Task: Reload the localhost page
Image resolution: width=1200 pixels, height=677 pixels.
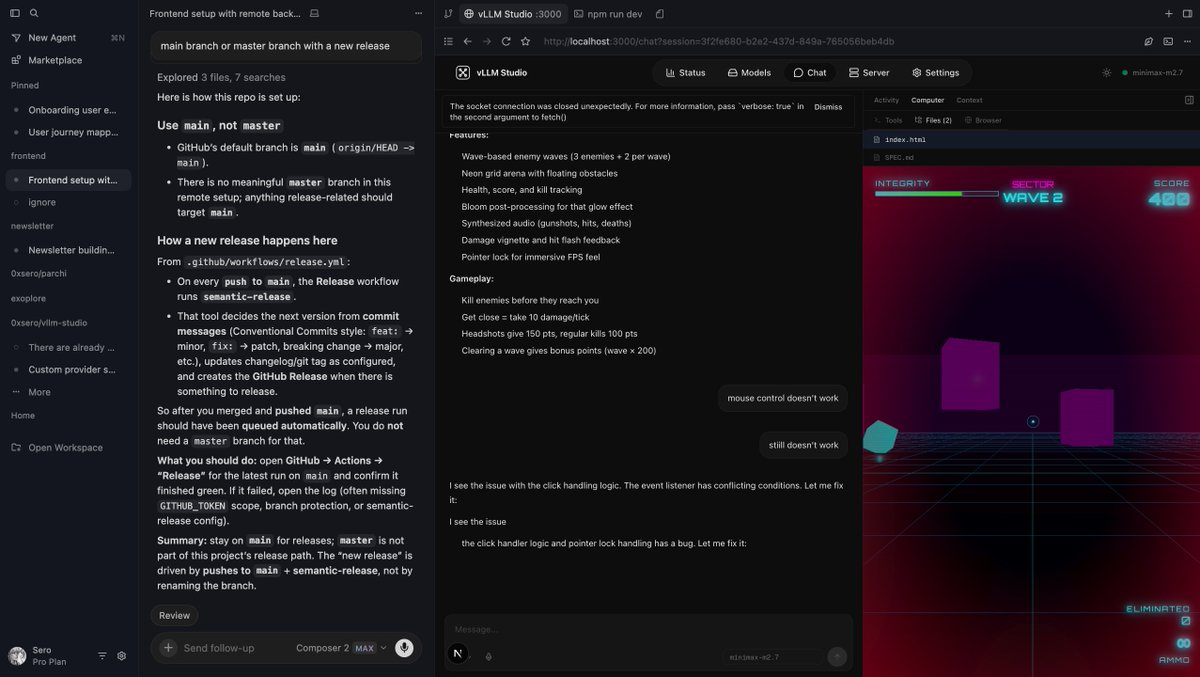Action: pyautogui.click(x=506, y=41)
